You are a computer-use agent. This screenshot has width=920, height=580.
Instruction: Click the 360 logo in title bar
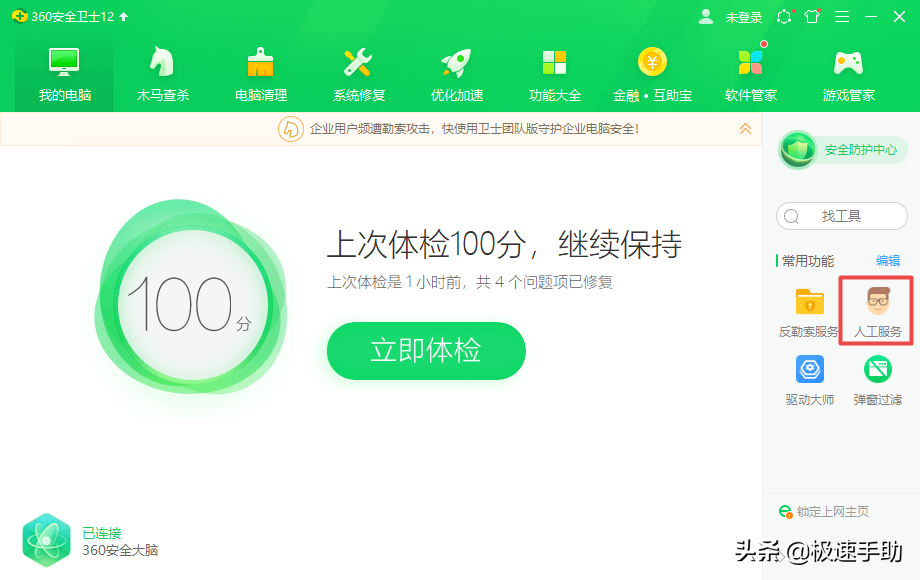click(19, 16)
